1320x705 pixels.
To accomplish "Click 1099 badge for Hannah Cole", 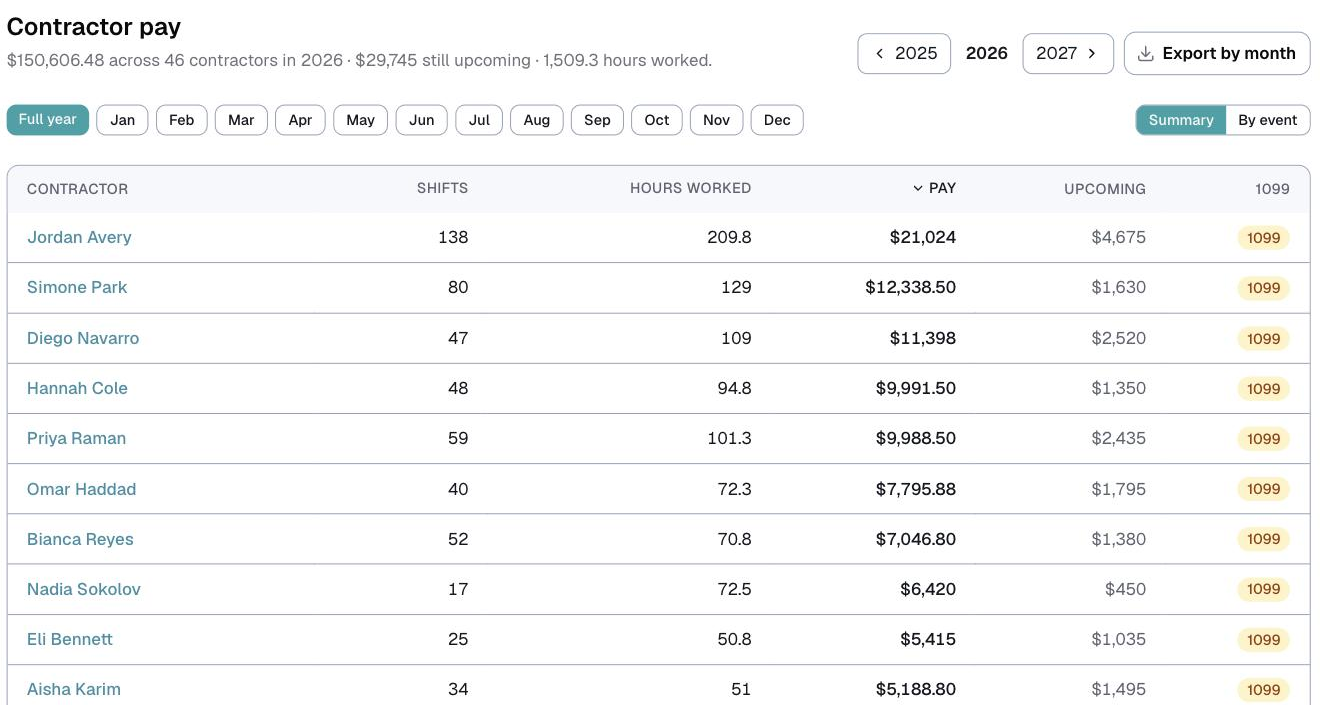I will (1264, 389).
